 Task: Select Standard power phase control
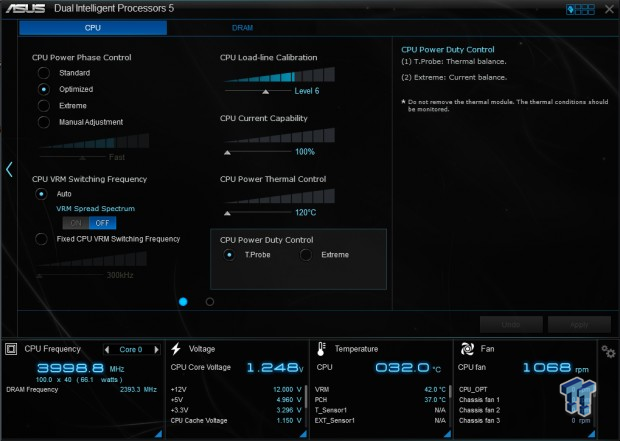pos(44,73)
